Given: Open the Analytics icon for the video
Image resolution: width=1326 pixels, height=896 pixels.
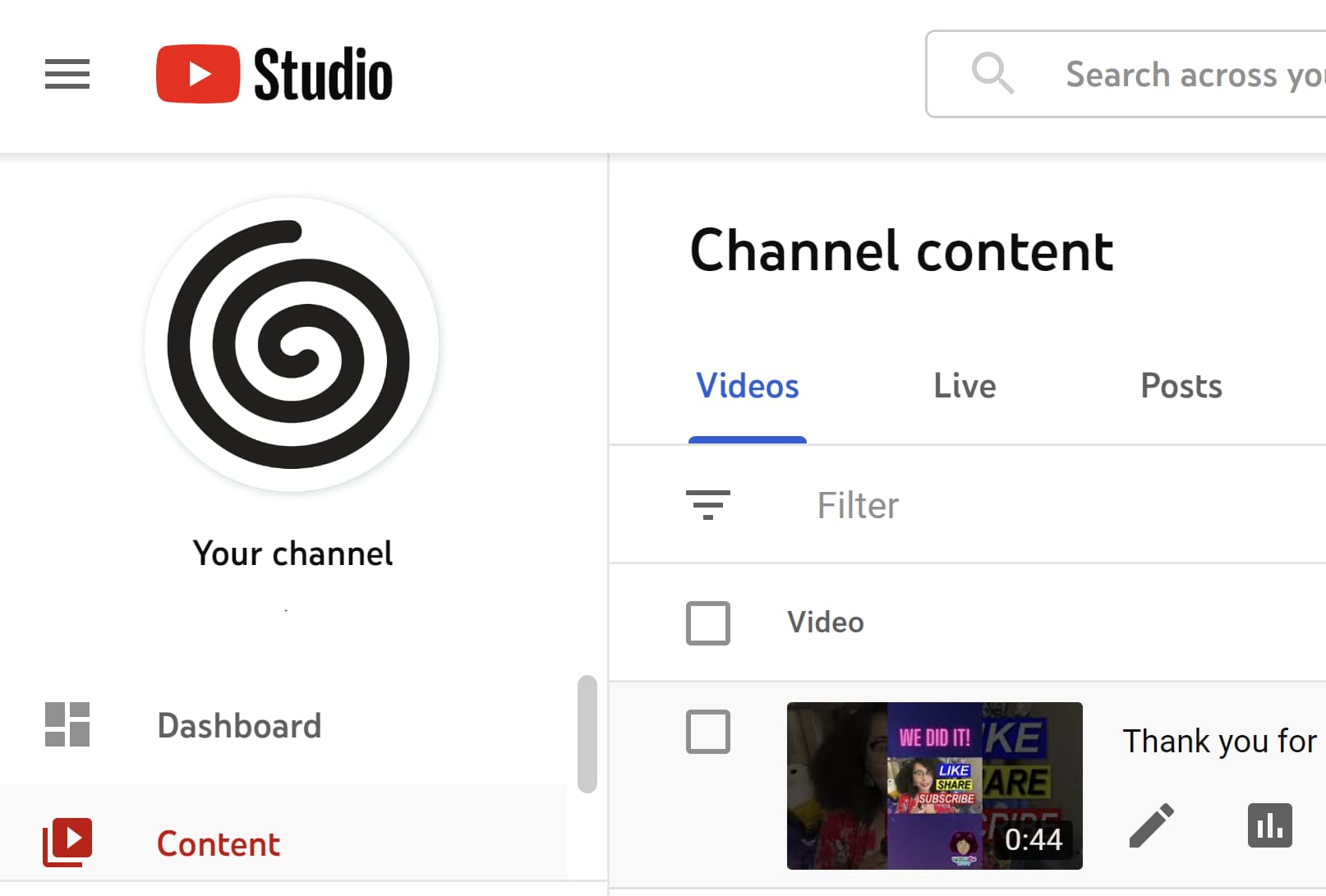Looking at the screenshot, I should point(1269,825).
